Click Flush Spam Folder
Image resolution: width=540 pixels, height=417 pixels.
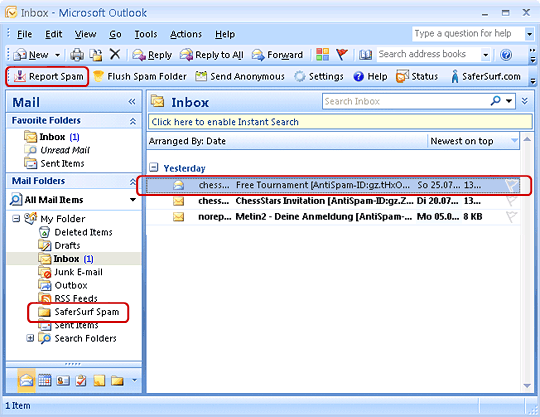[140, 76]
